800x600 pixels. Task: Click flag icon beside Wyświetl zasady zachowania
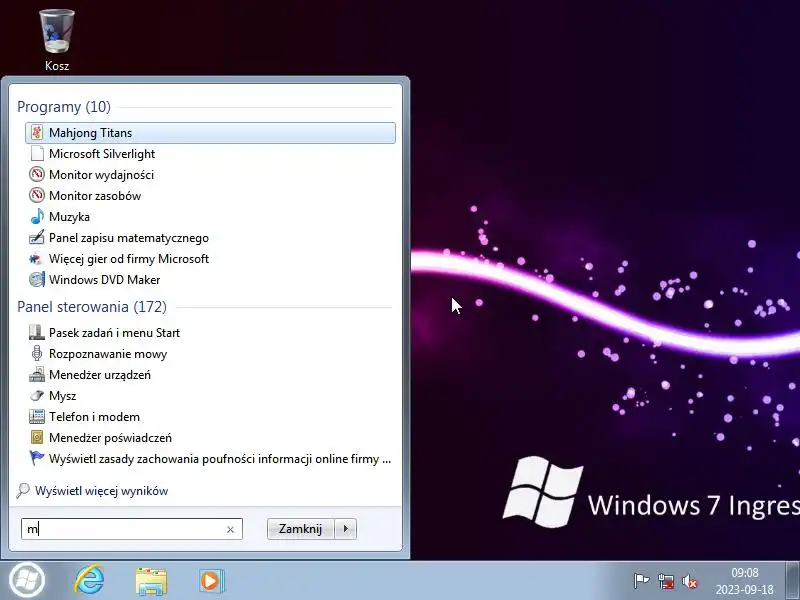click(x=37, y=459)
